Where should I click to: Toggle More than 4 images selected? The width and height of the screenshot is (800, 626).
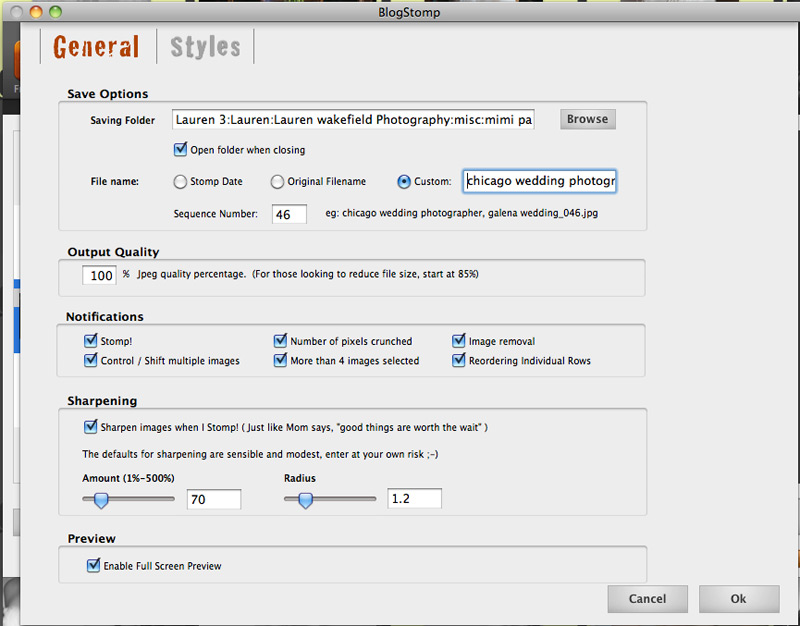[x=280, y=360]
